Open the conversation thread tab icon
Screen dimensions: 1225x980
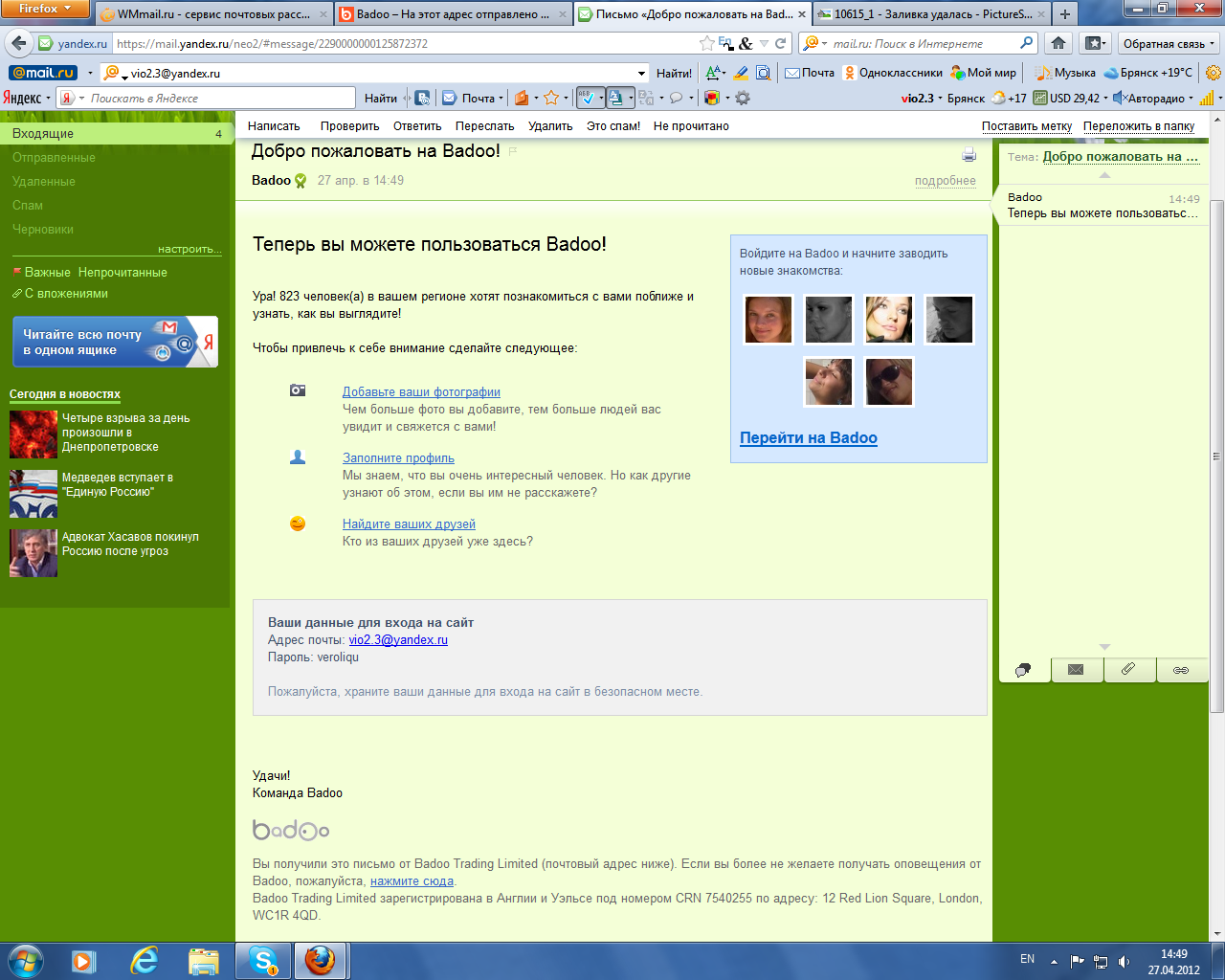[1024, 670]
